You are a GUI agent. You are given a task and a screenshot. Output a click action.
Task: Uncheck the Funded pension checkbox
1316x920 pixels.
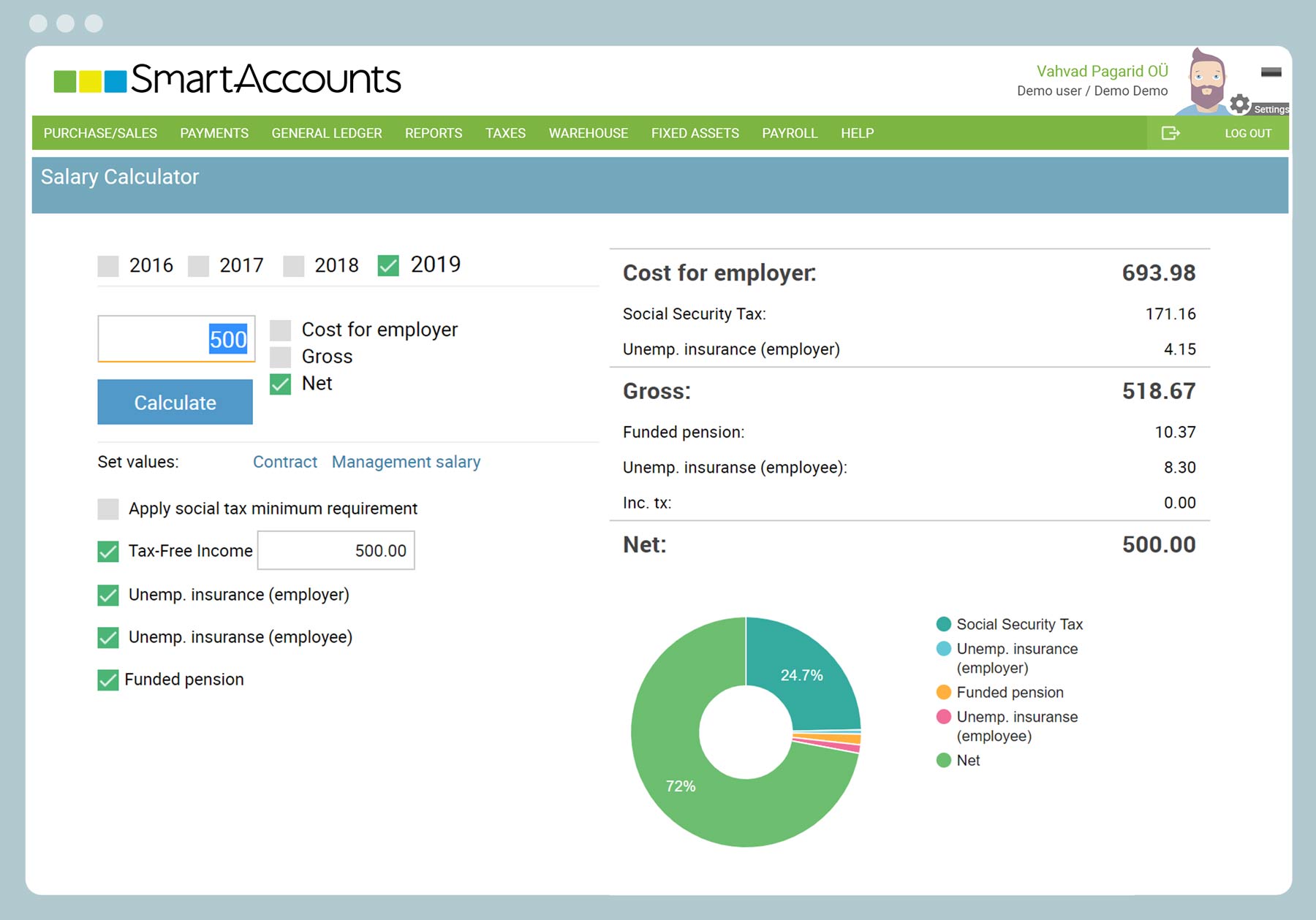click(x=108, y=680)
